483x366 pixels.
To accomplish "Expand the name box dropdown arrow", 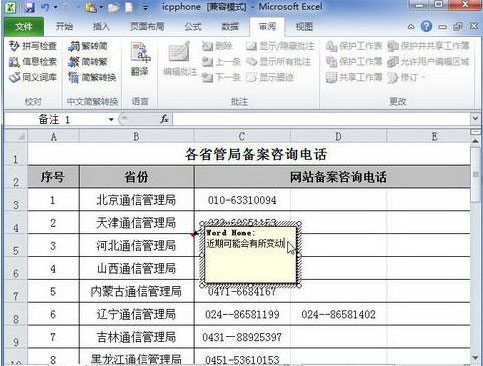I will click(111, 119).
